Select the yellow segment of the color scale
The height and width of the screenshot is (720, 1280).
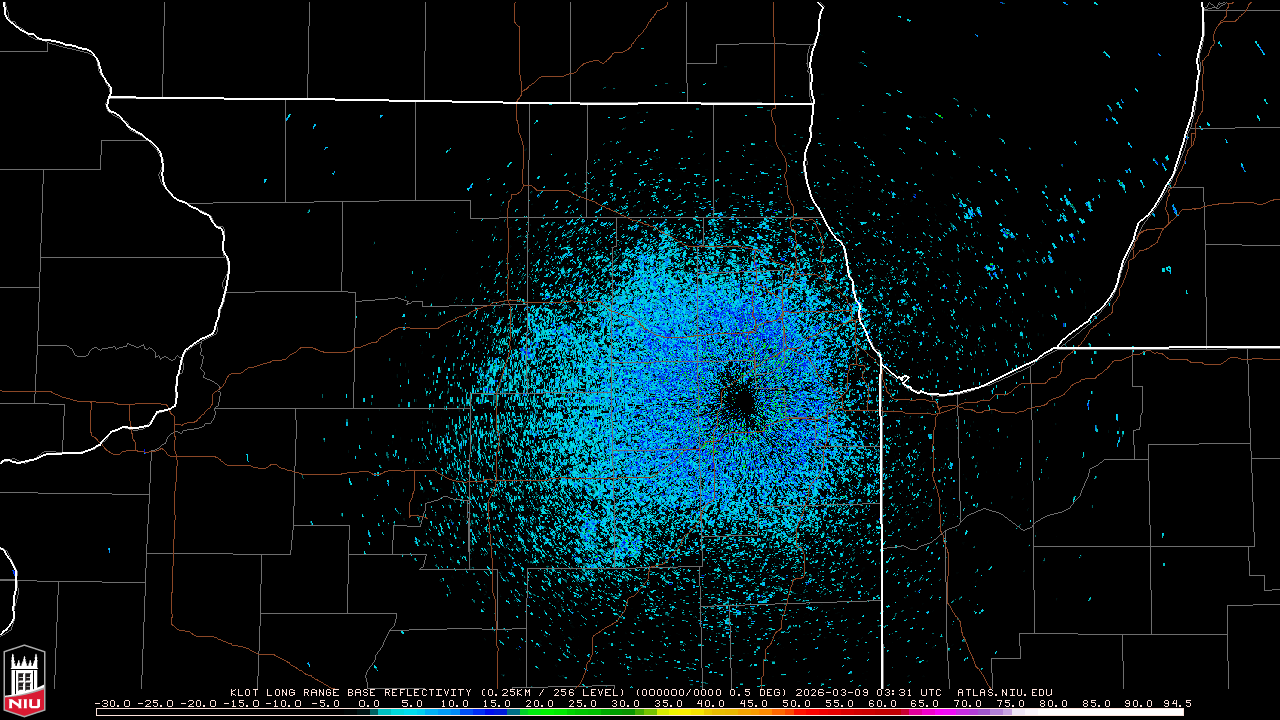pyautogui.click(x=680, y=712)
